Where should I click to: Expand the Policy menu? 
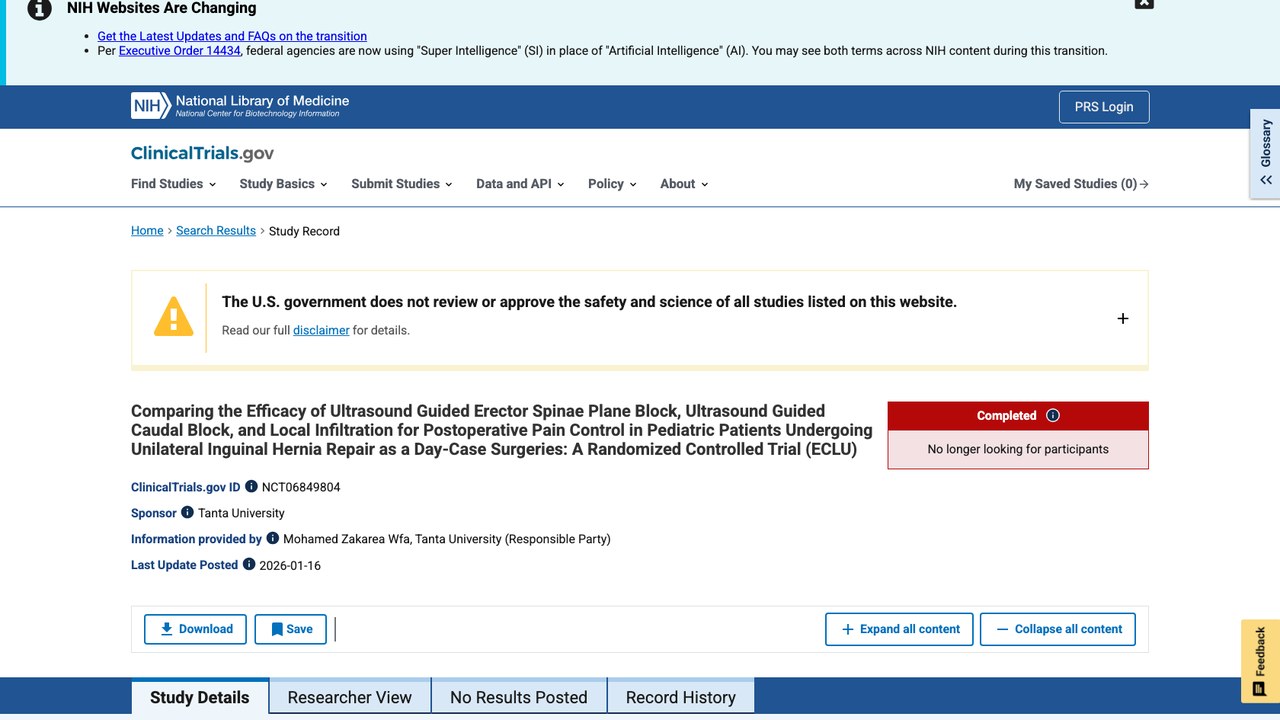click(612, 184)
